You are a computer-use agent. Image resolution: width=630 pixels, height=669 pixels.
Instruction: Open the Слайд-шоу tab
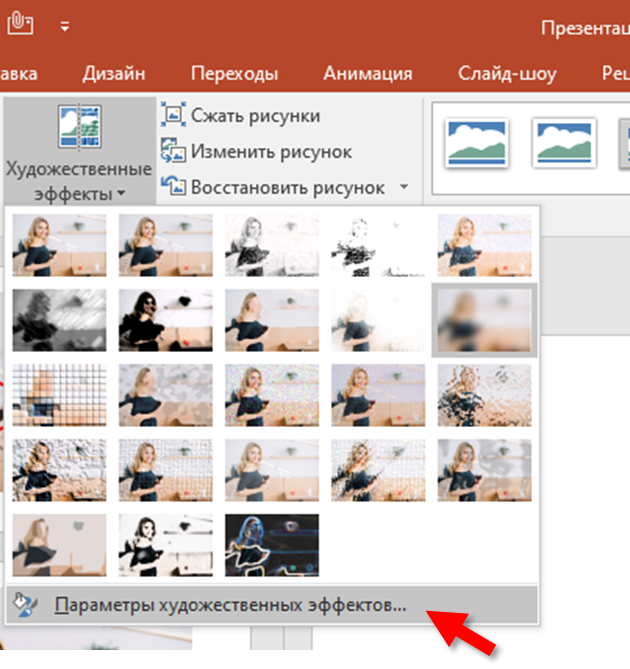(x=507, y=73)
